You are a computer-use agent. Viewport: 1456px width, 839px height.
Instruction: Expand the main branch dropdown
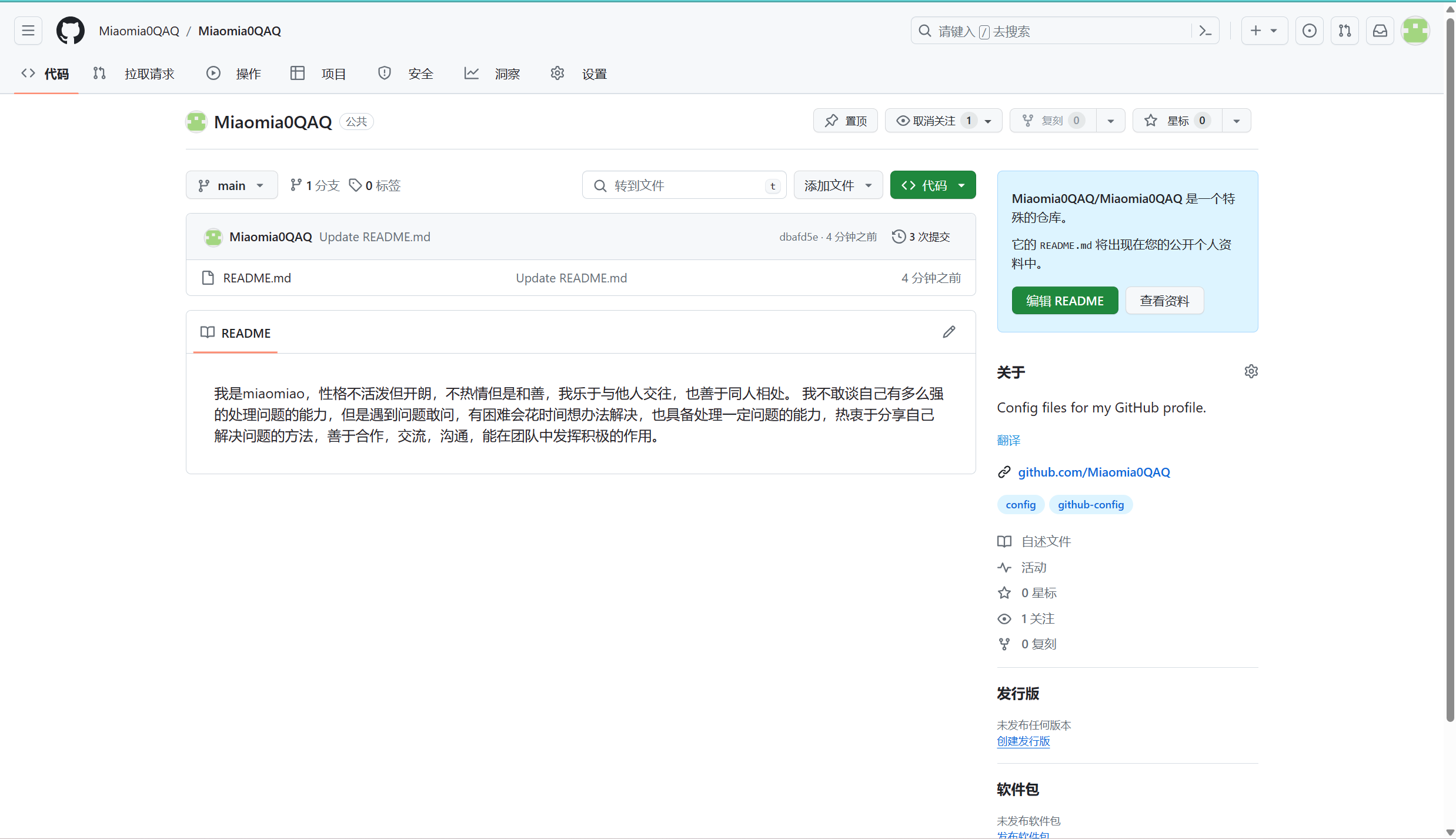(x=231, y=185)
